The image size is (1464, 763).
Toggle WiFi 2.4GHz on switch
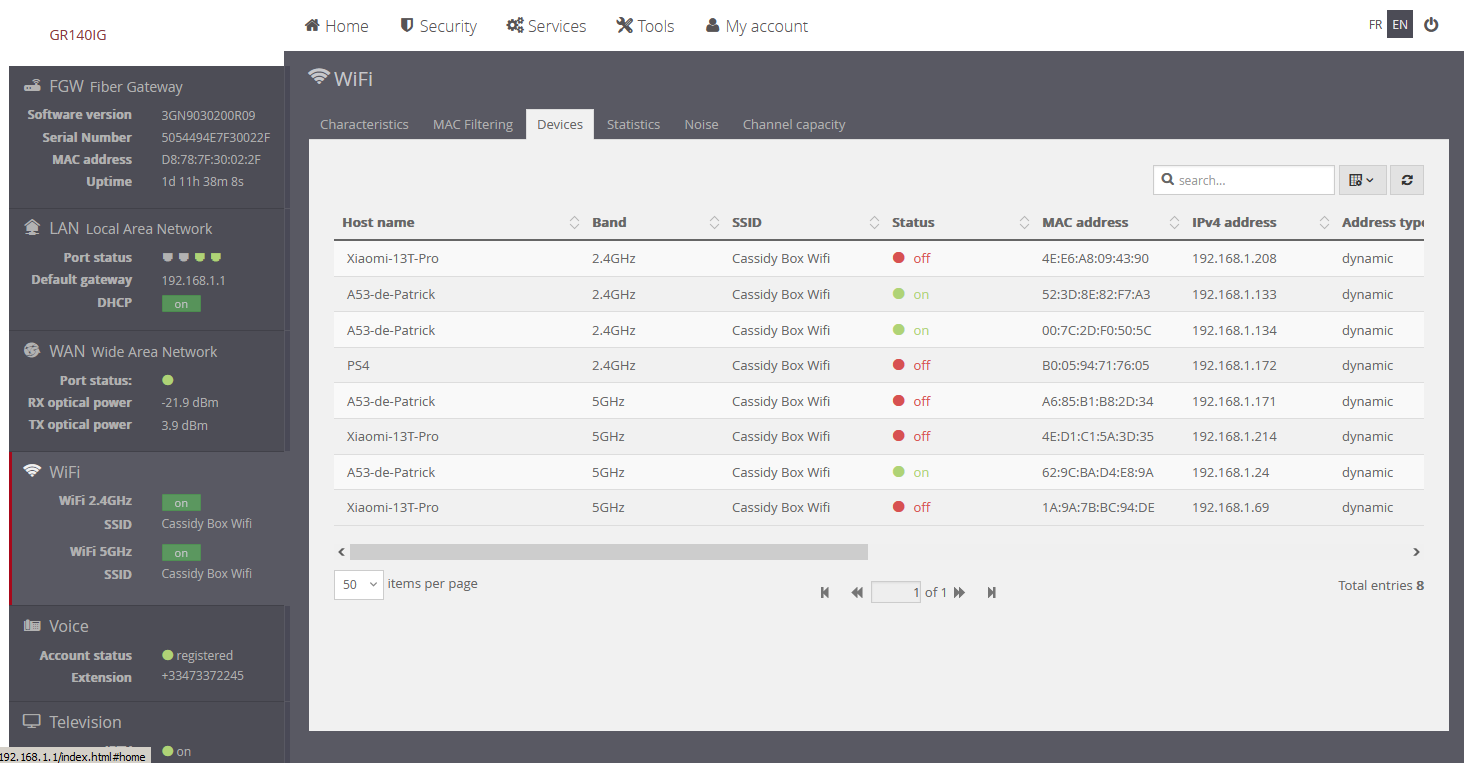181,502
